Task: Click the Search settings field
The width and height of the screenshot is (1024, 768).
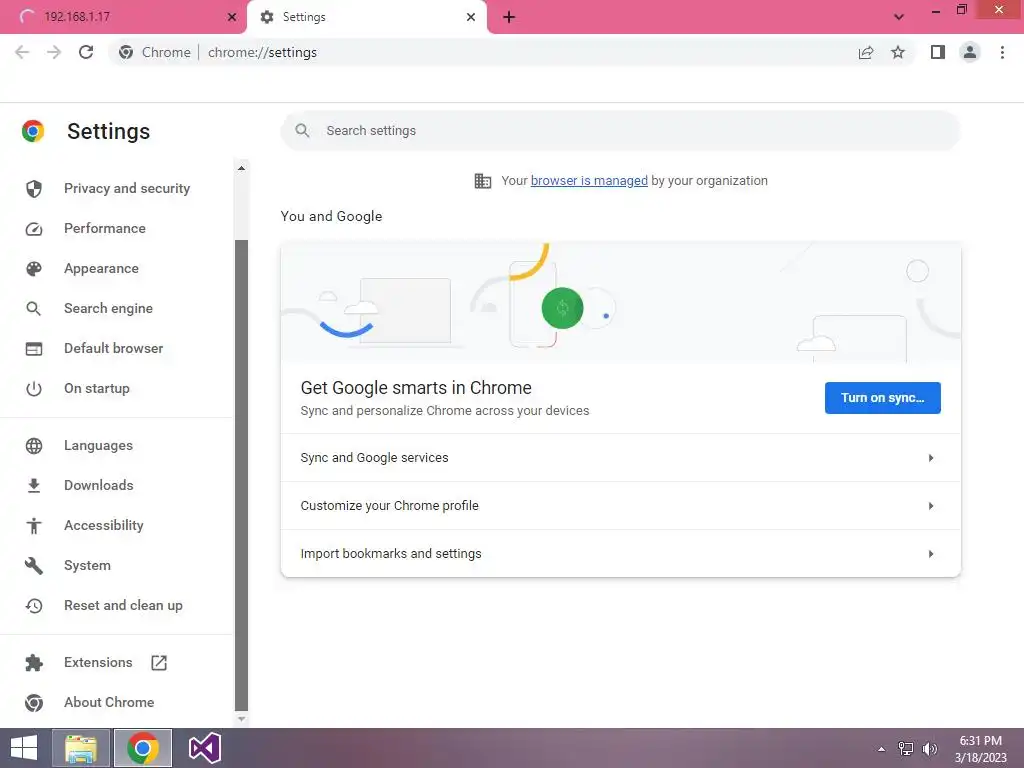Action: [x=620, y=131]
